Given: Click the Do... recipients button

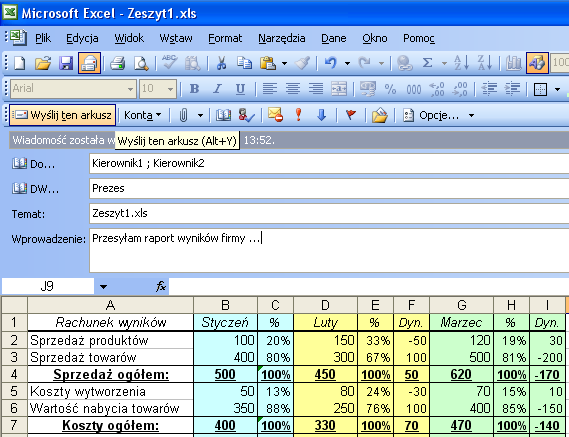Looking at the screenshot, I should 34,164.
